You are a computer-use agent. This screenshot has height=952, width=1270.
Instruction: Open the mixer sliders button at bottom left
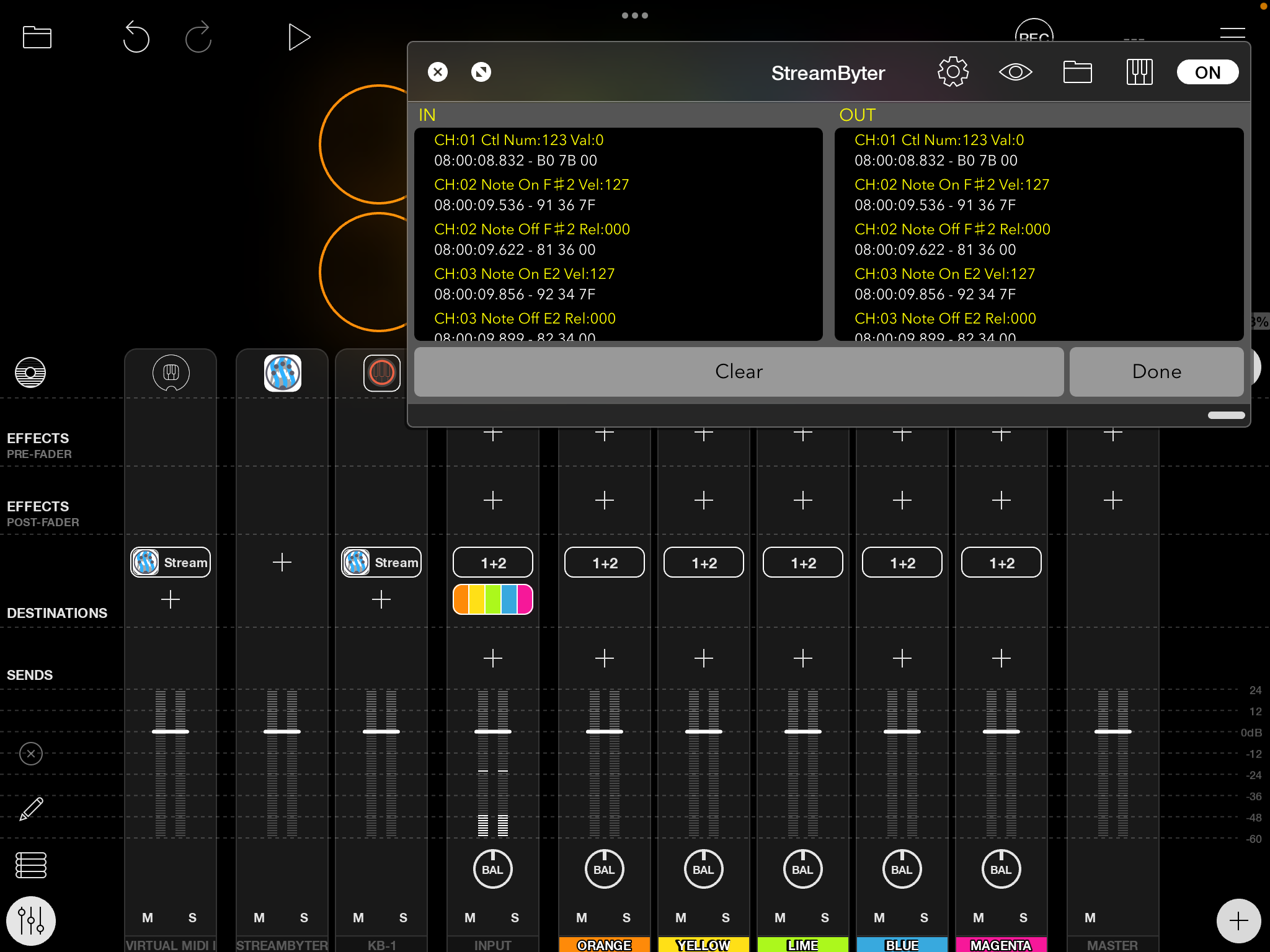click(31, 921)
